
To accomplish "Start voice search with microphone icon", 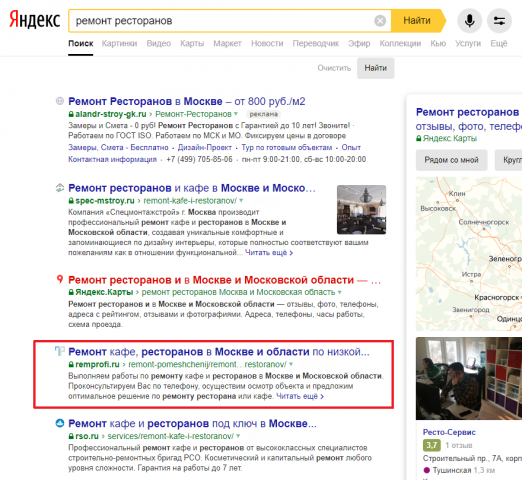I will click(x=469, y=21).
